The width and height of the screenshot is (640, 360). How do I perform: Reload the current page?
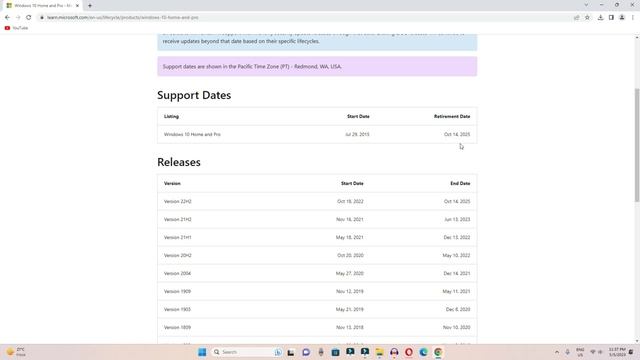click(x=29, y=18)
